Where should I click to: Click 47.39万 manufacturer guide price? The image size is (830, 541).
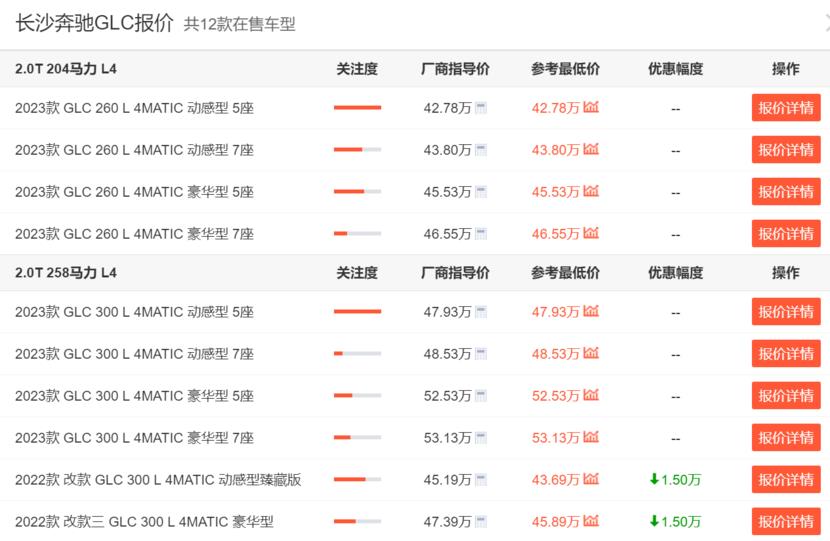coord(447,521)
